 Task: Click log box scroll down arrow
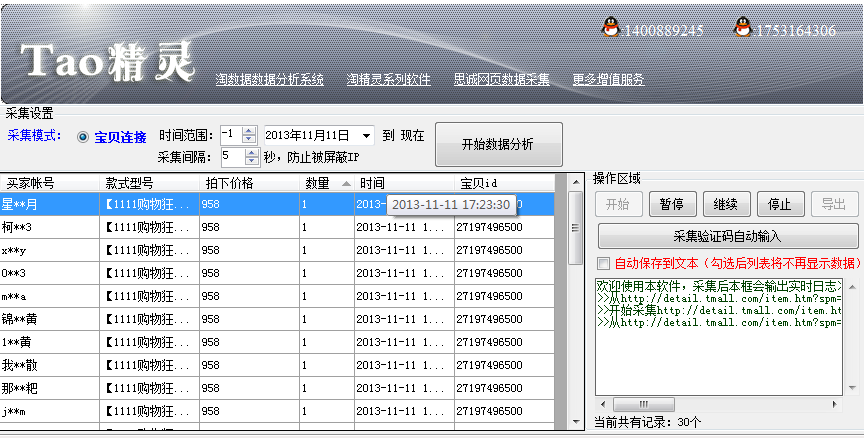(852, 388)
